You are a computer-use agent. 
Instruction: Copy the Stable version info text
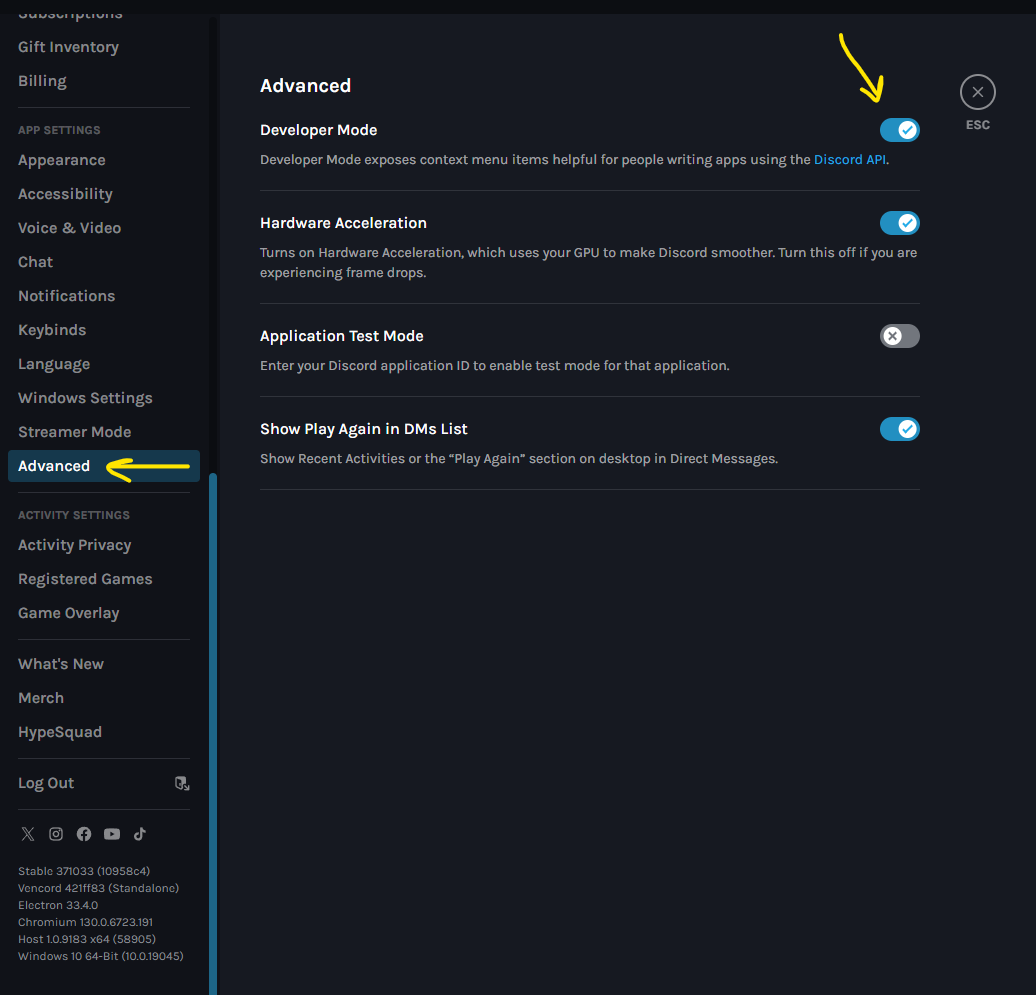pyautogui.click(x=84, y=871)
